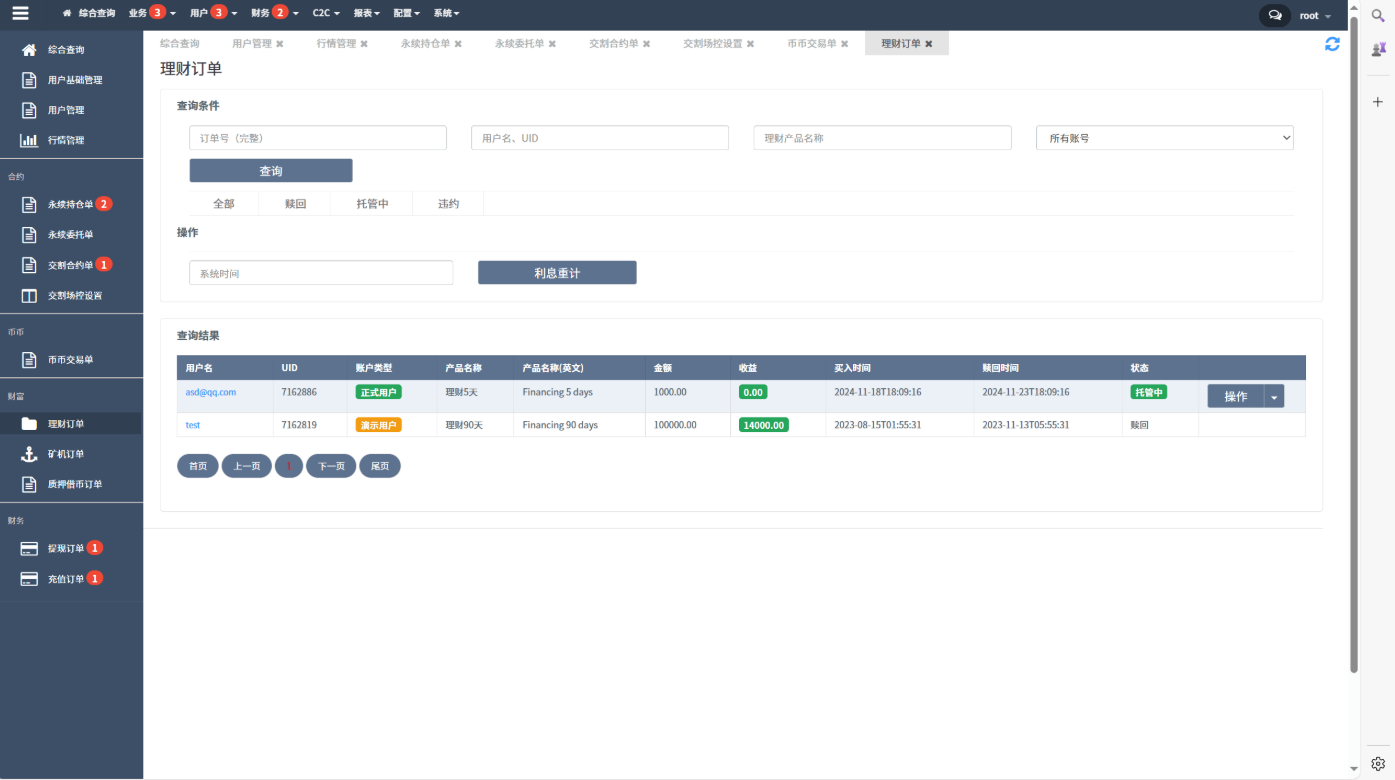Image resolution: width=1395 pixels, height=780 pixels.
Task: Click the hamburger menu icon
Action: pos(20,14)
